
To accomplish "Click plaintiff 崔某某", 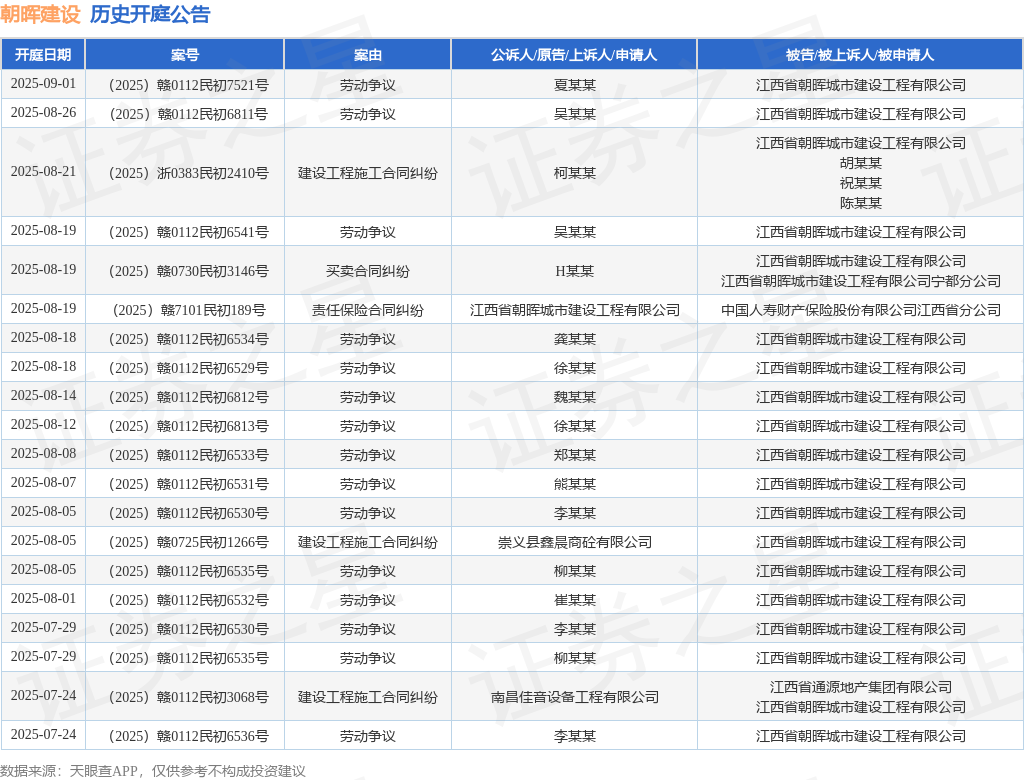I will pos(575,600).
